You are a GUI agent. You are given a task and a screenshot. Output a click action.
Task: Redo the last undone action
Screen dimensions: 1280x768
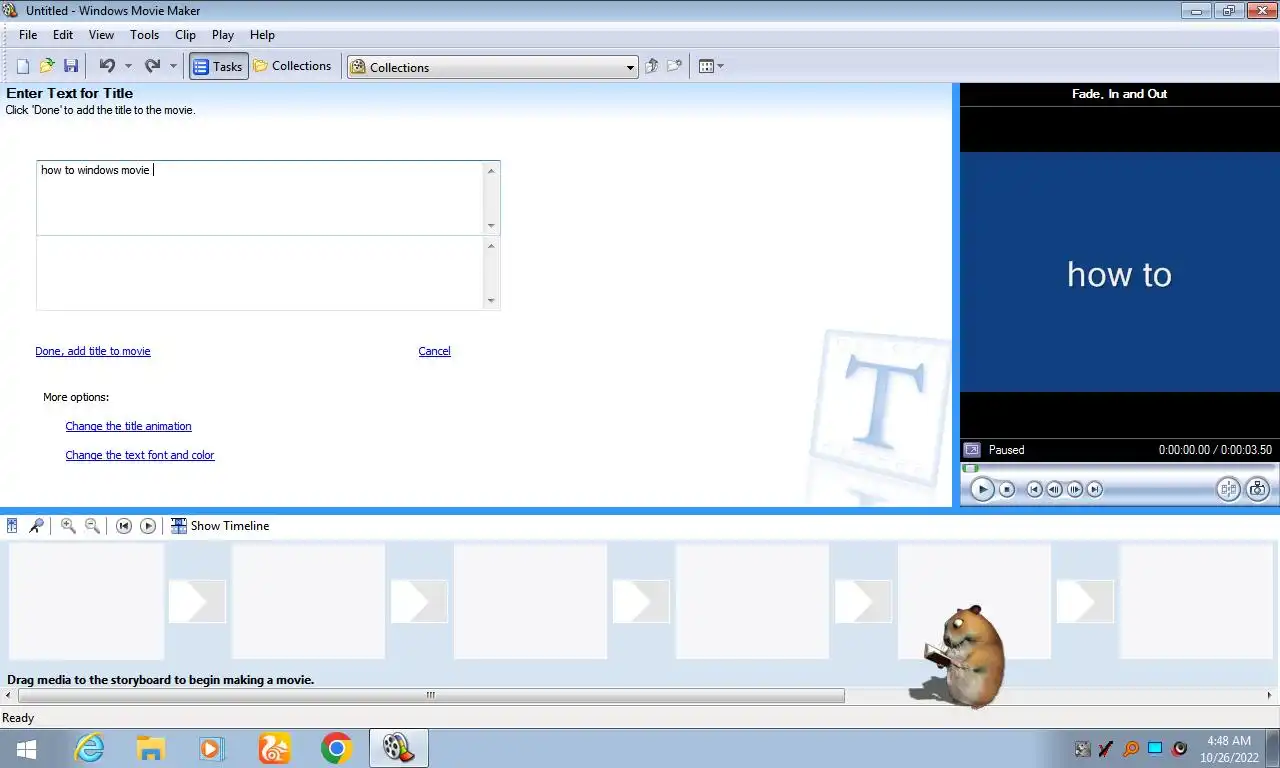[152, 66]
